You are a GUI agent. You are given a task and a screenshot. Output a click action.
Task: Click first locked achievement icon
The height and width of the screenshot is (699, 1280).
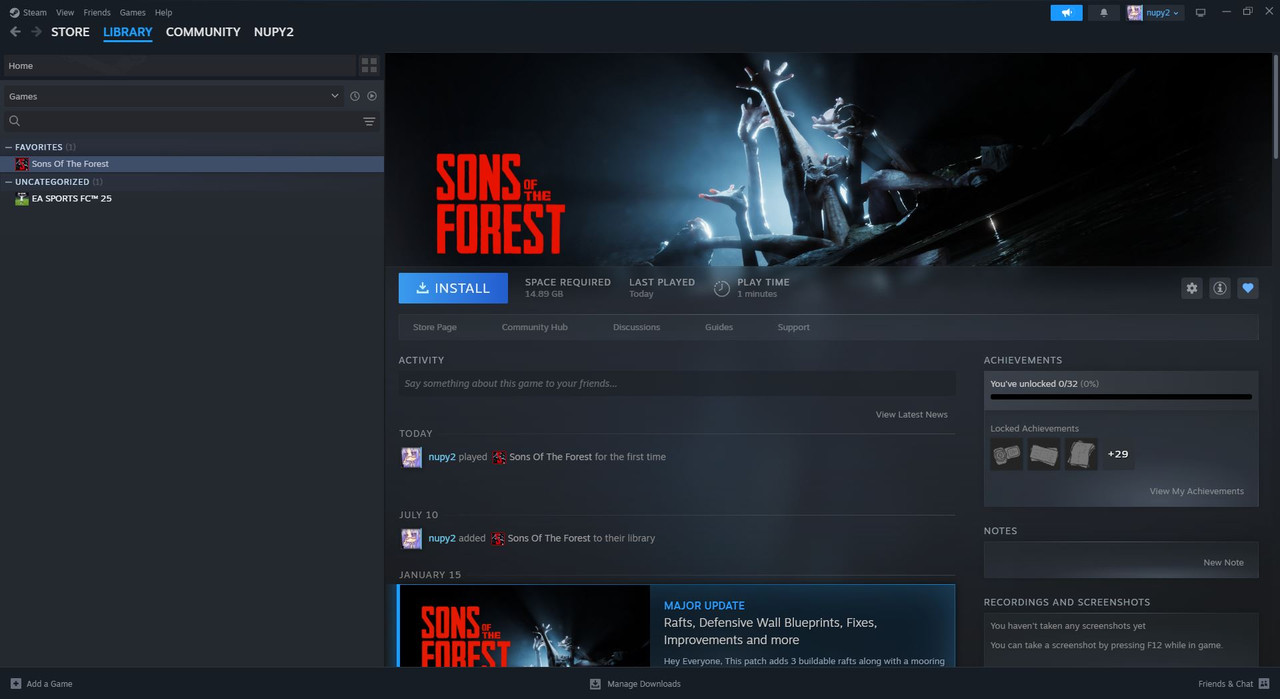1006,454
